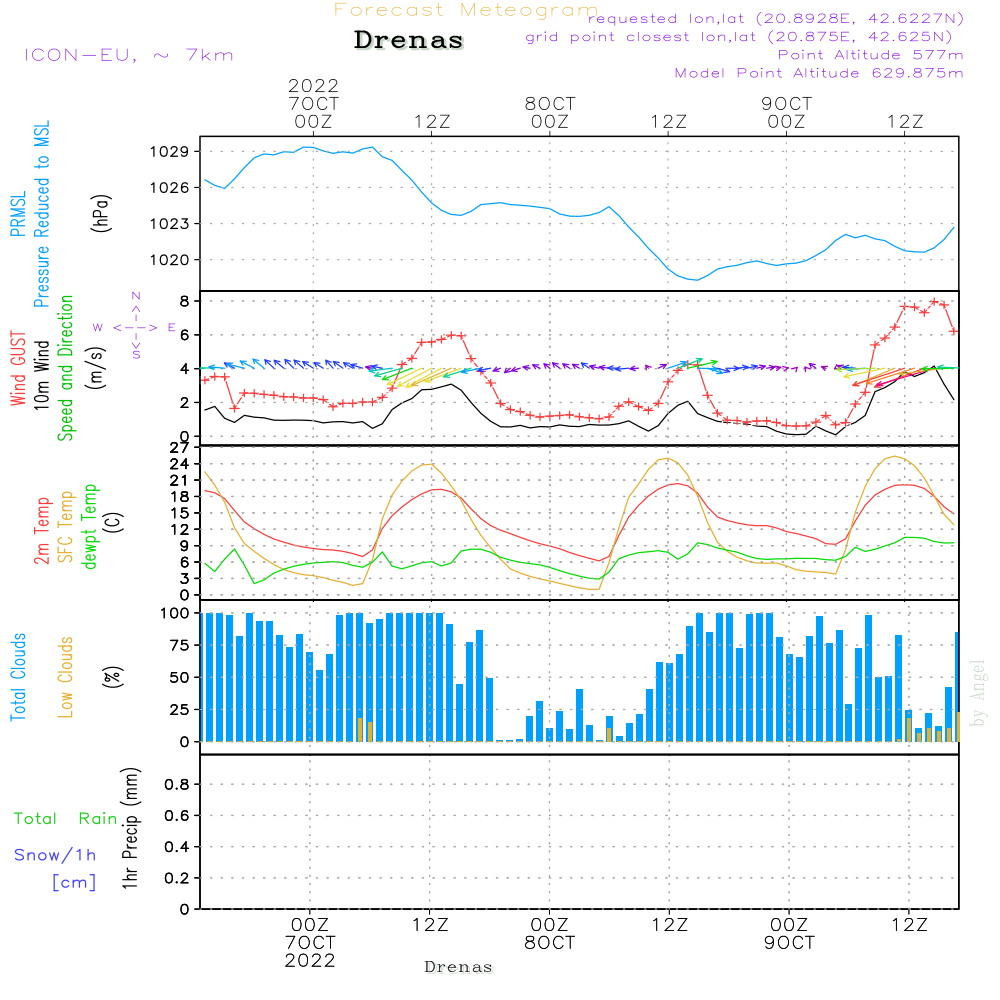
Task: Select the 0.8 precipitation tick label
Action: 177,784
